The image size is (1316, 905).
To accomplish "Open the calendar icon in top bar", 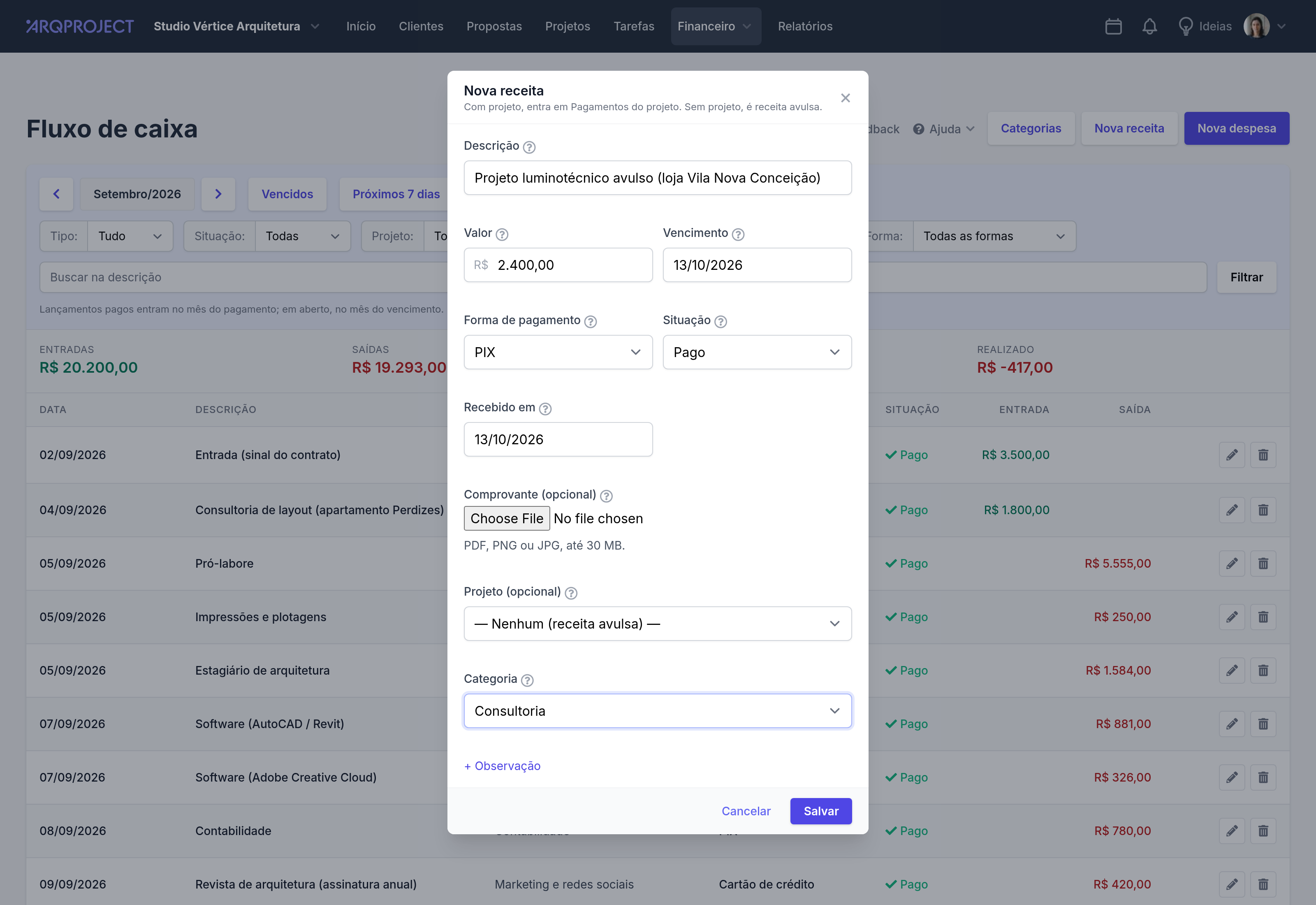I will (1113, 26).
